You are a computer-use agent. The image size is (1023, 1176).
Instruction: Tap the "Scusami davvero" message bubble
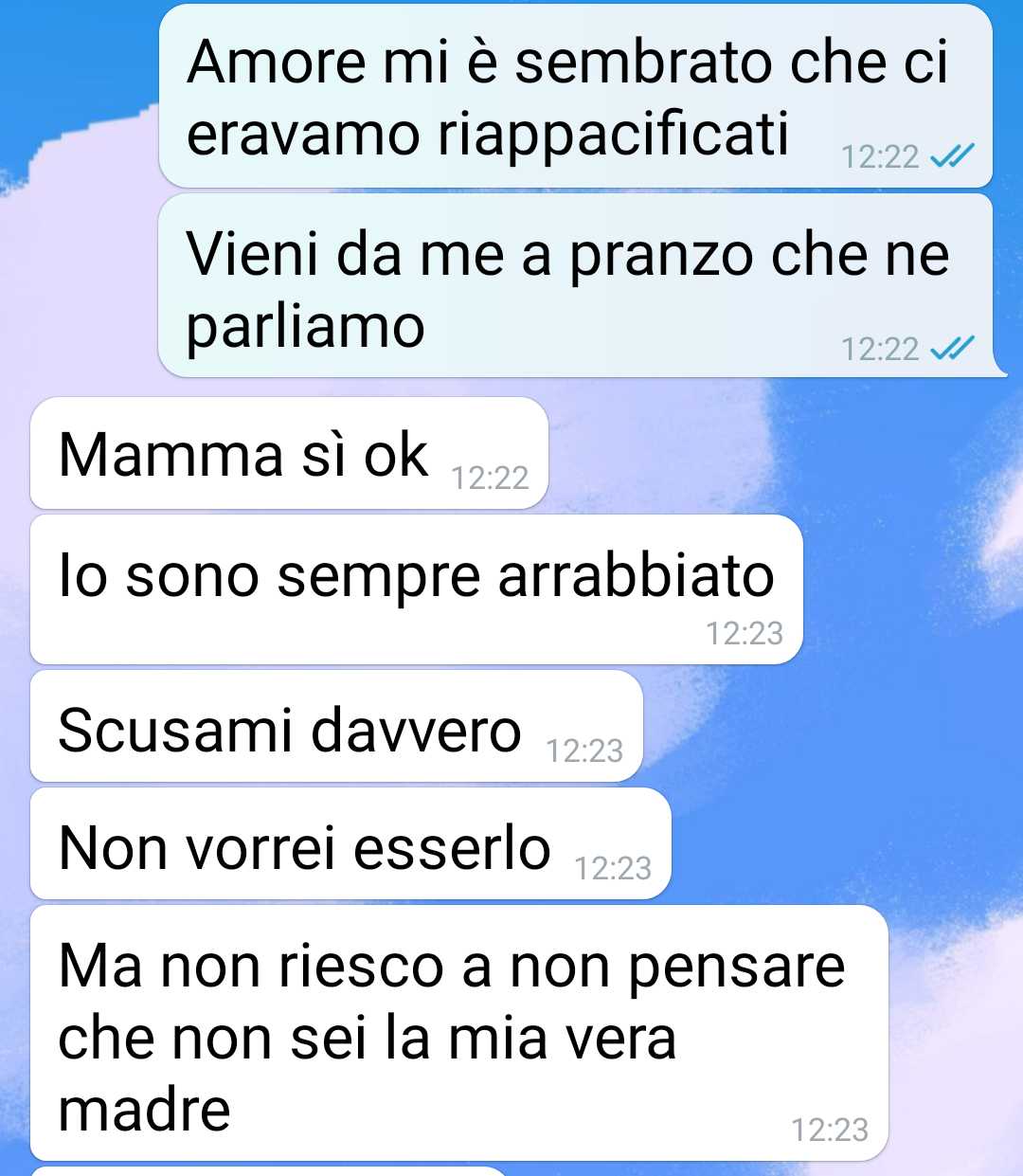tap(337, 726)
